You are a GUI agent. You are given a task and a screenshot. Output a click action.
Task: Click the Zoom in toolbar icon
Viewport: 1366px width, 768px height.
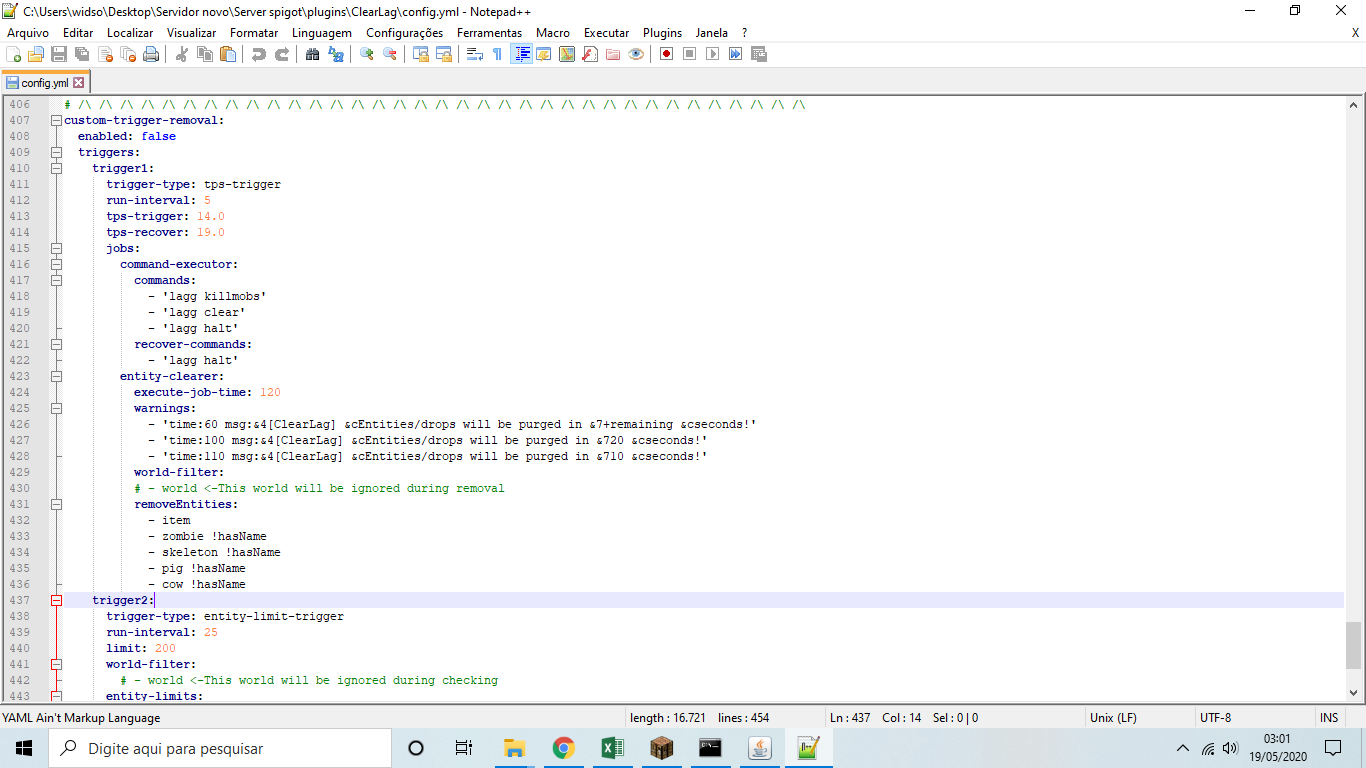click(367, 54)
